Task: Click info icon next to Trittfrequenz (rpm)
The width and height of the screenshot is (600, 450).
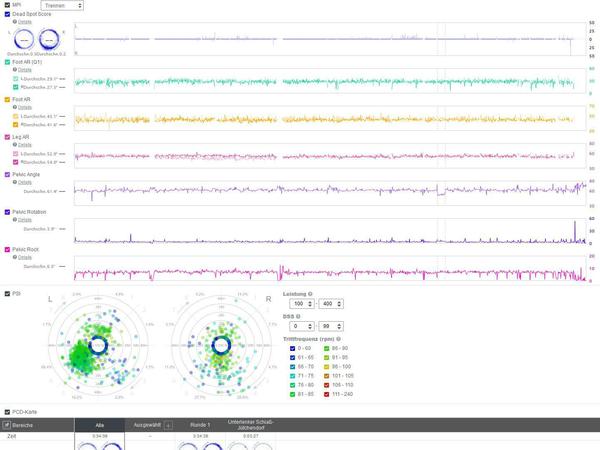Action: coord(338,339)
